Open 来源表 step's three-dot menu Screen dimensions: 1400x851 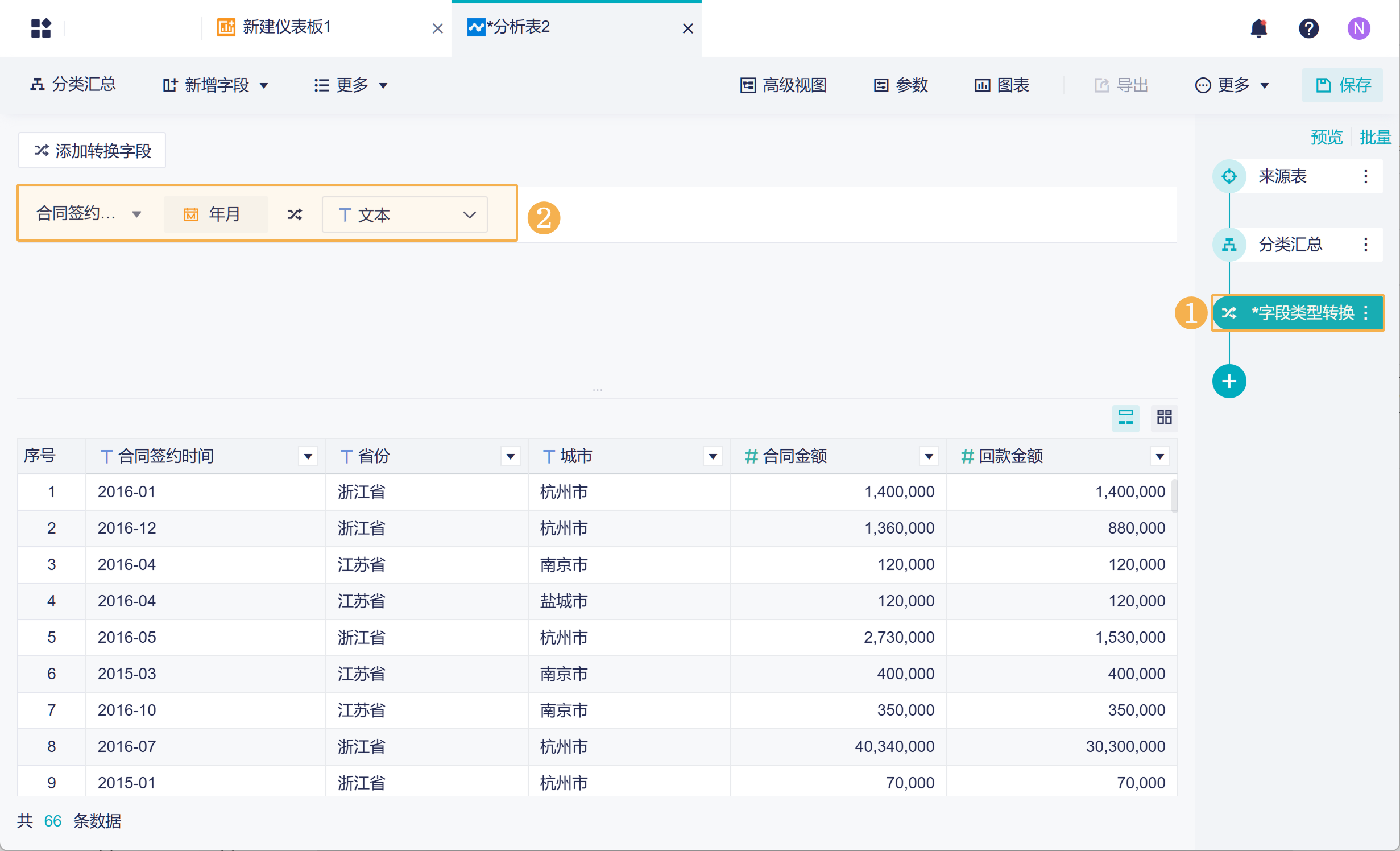pyautogui.click(x=1365, y=176)
